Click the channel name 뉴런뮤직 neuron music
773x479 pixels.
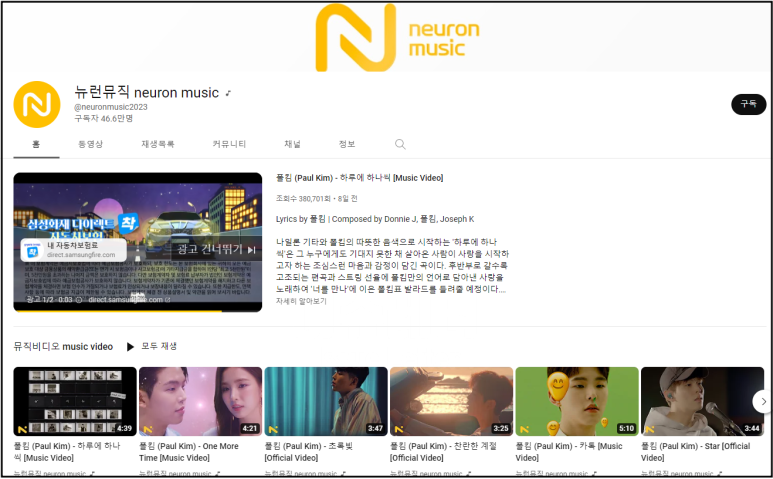[146, 92]
